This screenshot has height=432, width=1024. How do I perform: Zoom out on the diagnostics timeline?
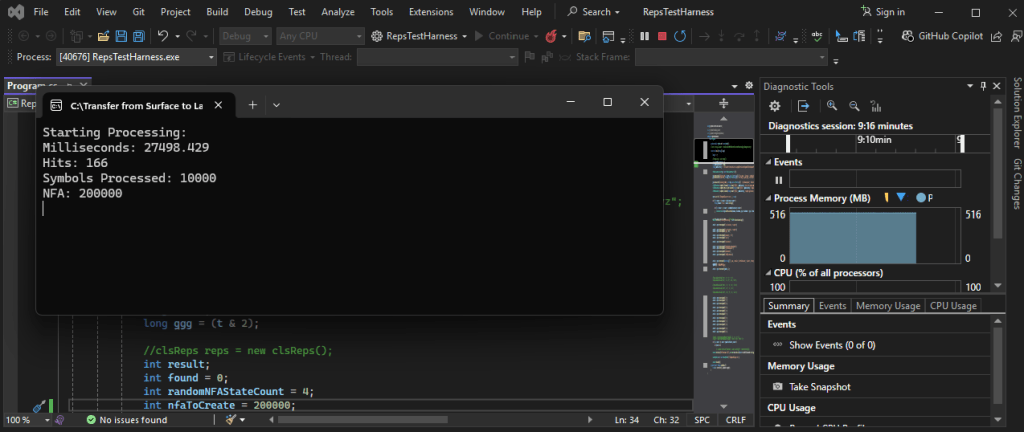pyautogui.click(x=854, y=106)
